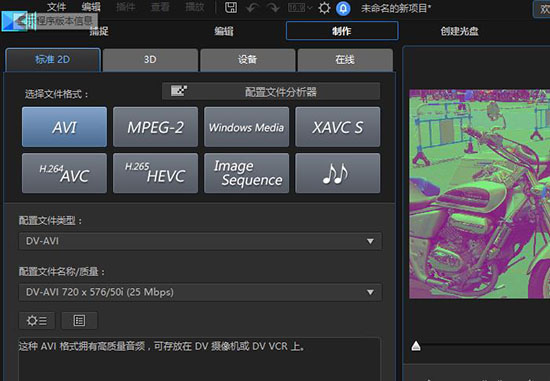550x381 pixels.
Task: Click the 选择文件格式 label
Action: coord(56,94)
